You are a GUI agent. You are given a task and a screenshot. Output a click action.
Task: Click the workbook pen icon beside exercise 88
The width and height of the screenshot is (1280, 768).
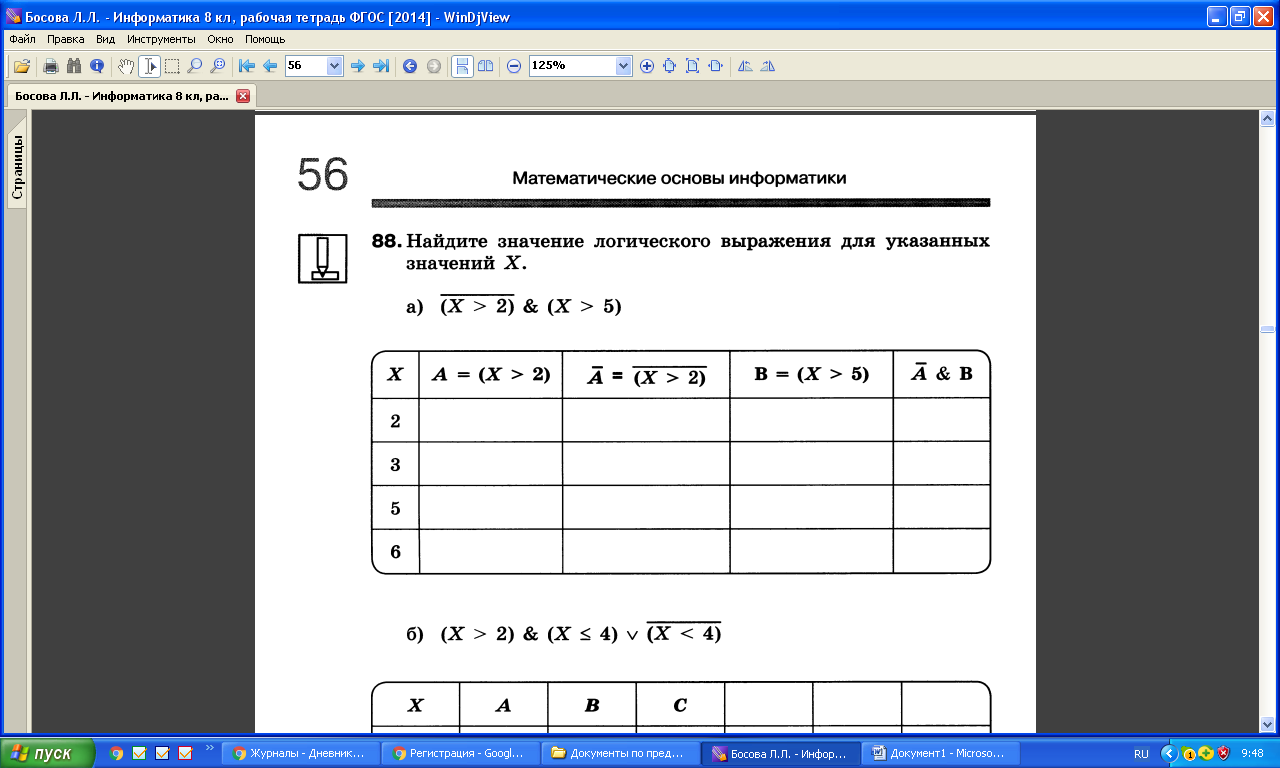pos(323,258)
